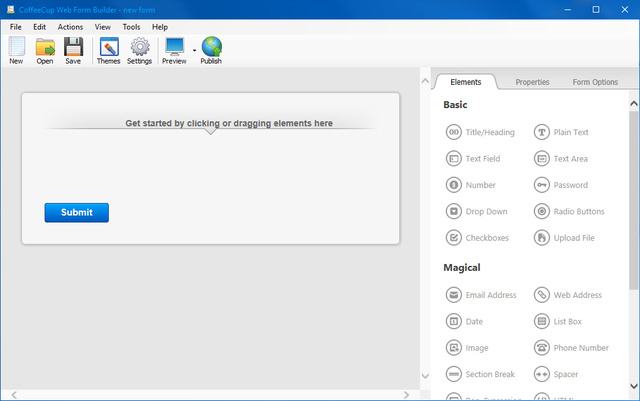Screen dimensions: 640x401
Task: Add a Title/Heading element
Action: 482,132
